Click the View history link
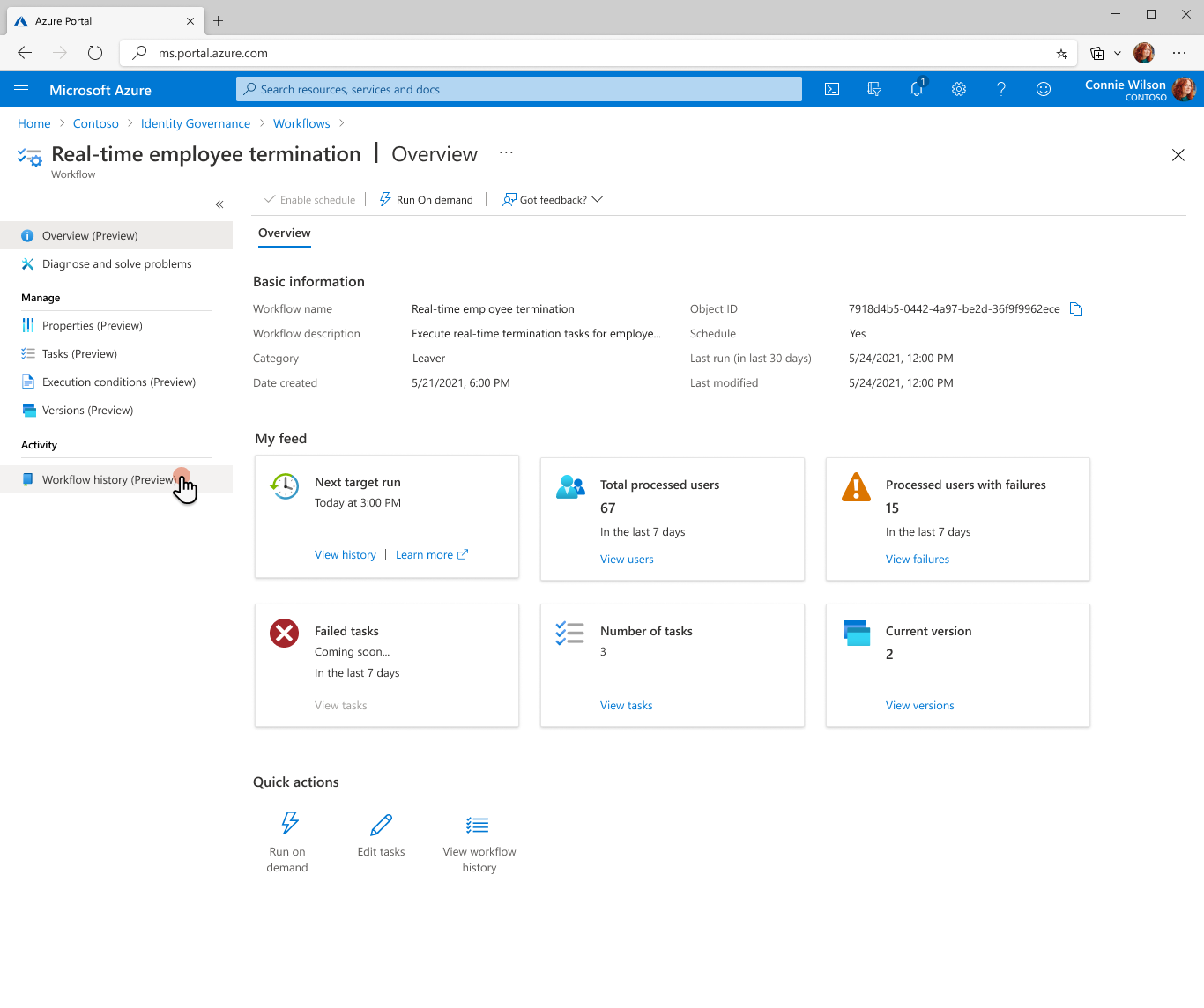 pyautogui.click(x=346, y=555)
